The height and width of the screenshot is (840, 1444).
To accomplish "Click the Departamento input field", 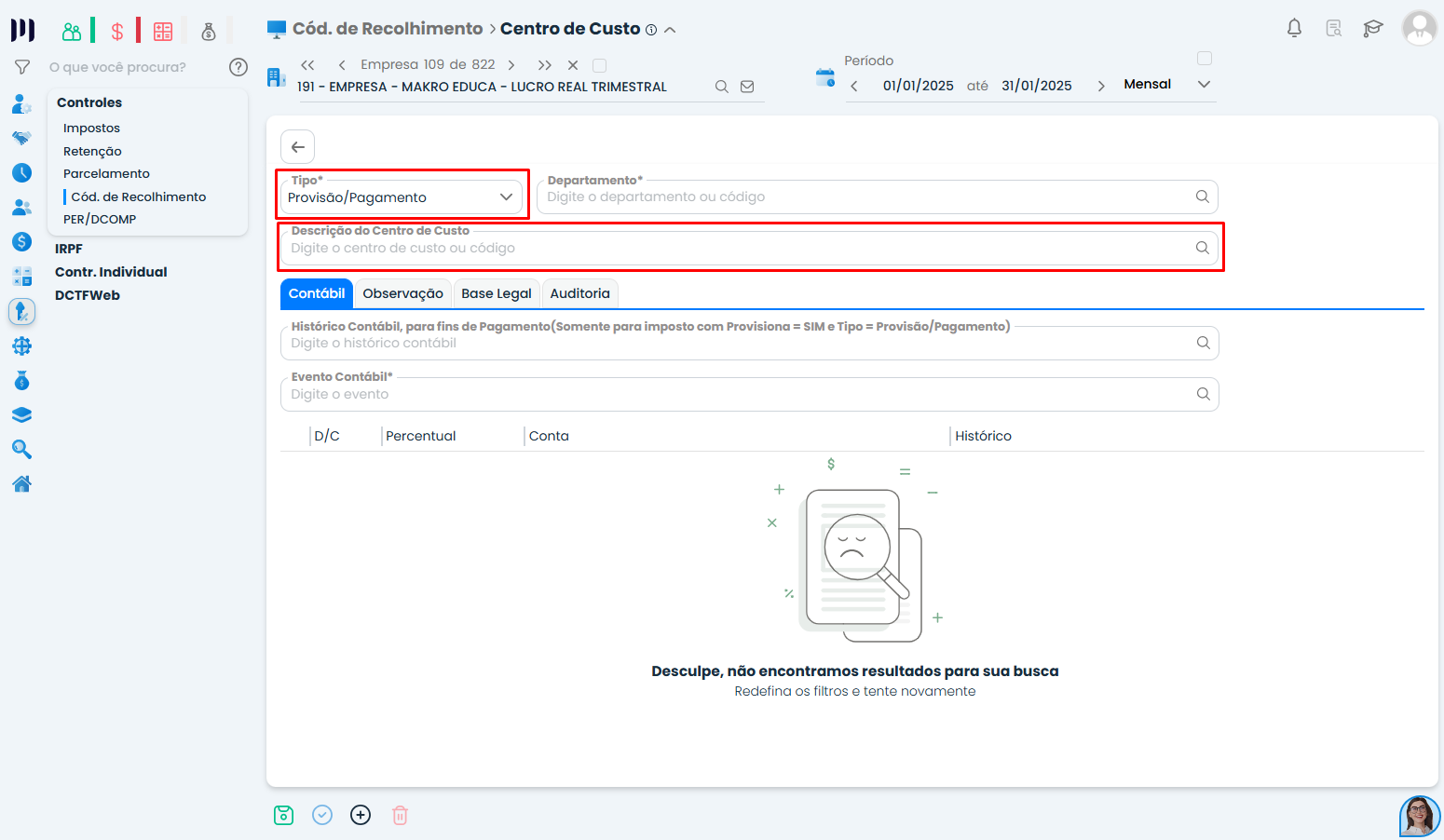I will [x=866, y=197].
